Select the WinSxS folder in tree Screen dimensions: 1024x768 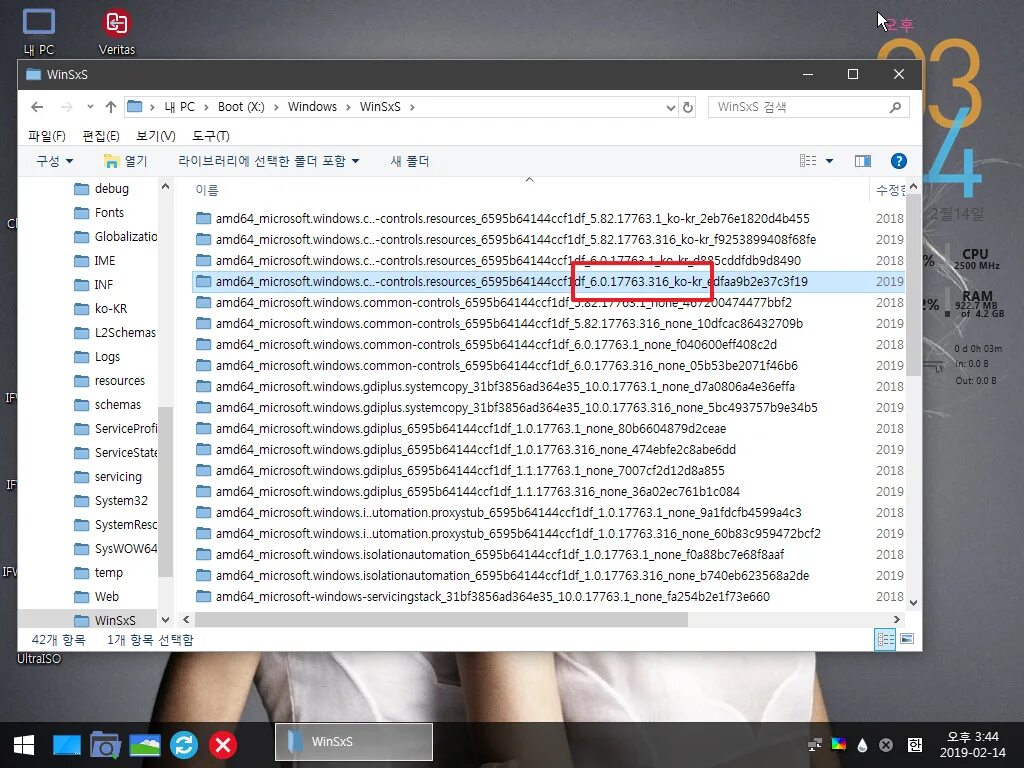pyautogui.click(x=105, y=620)
